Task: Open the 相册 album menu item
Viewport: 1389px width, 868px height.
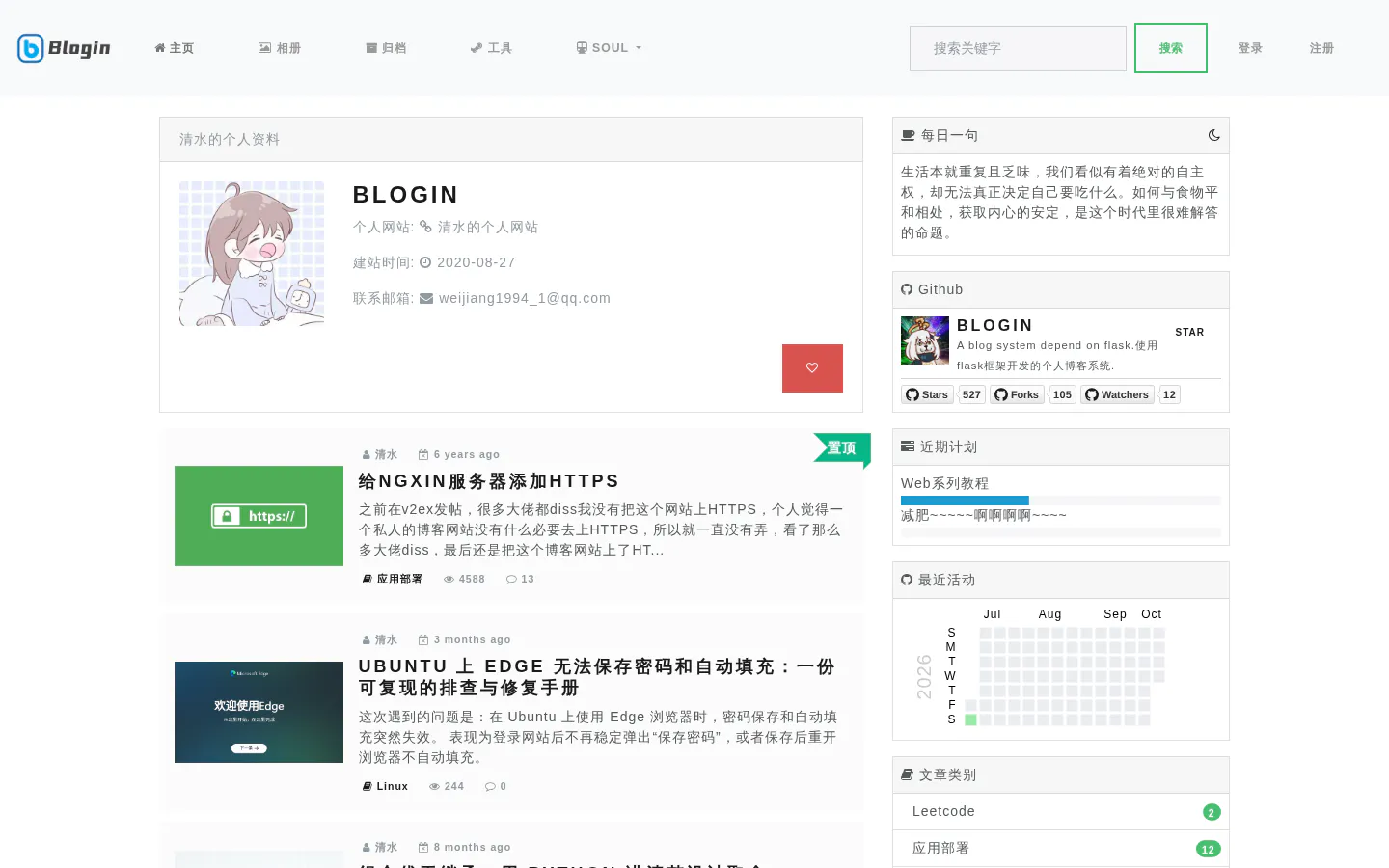Action: click(280, 48)
